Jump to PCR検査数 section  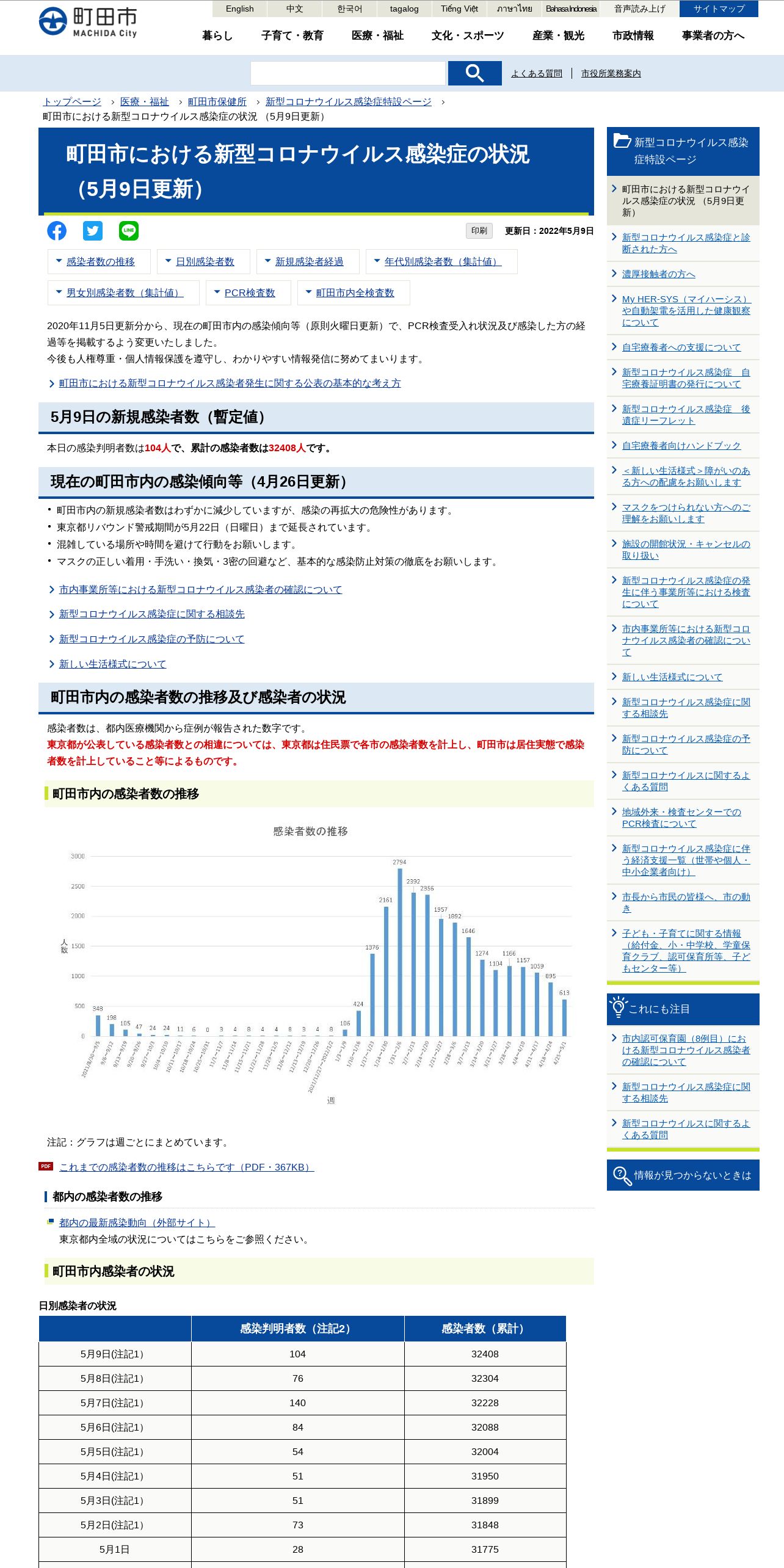pos(249,292)
